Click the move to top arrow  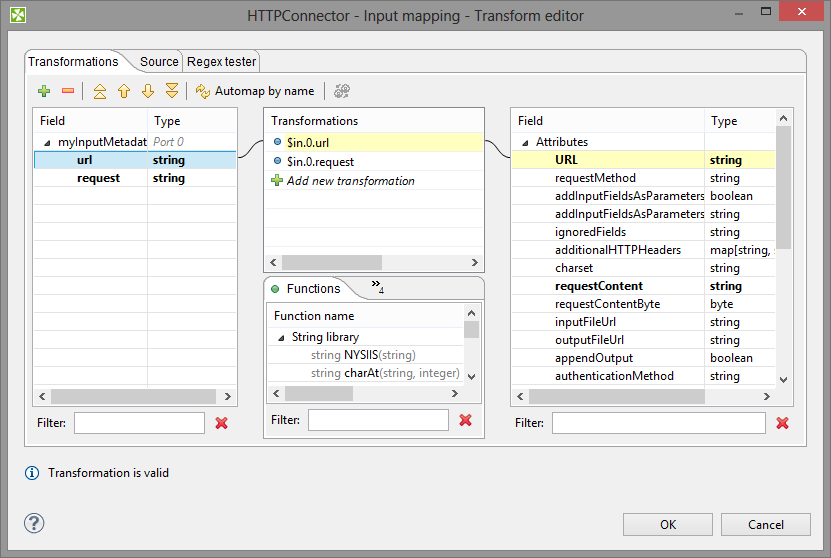(99, 91)
